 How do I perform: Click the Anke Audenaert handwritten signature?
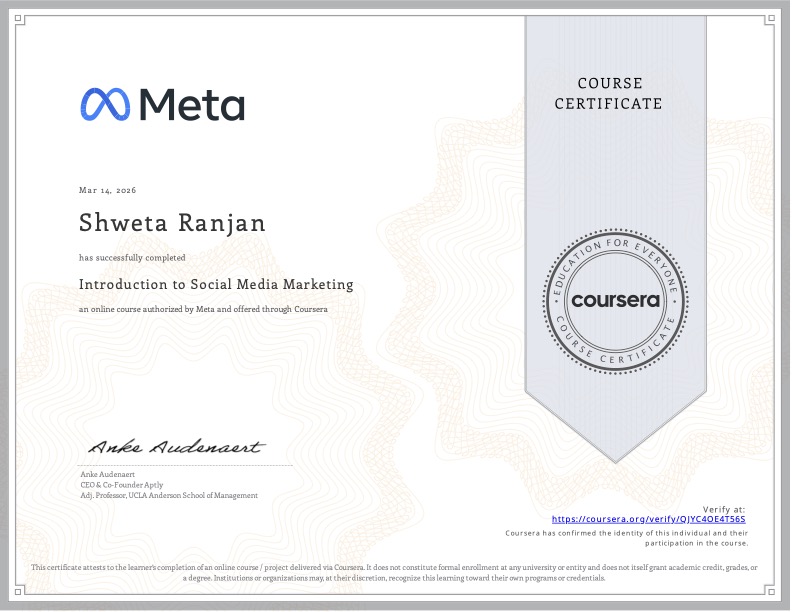pos(176,446)
